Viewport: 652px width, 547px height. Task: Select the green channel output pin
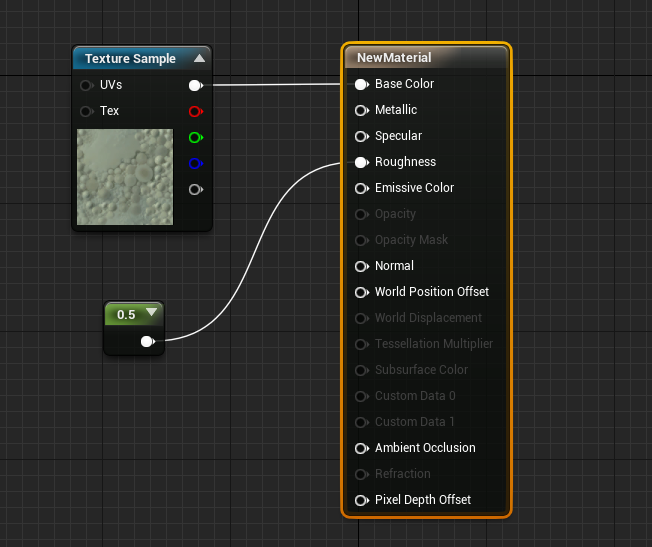195,138
